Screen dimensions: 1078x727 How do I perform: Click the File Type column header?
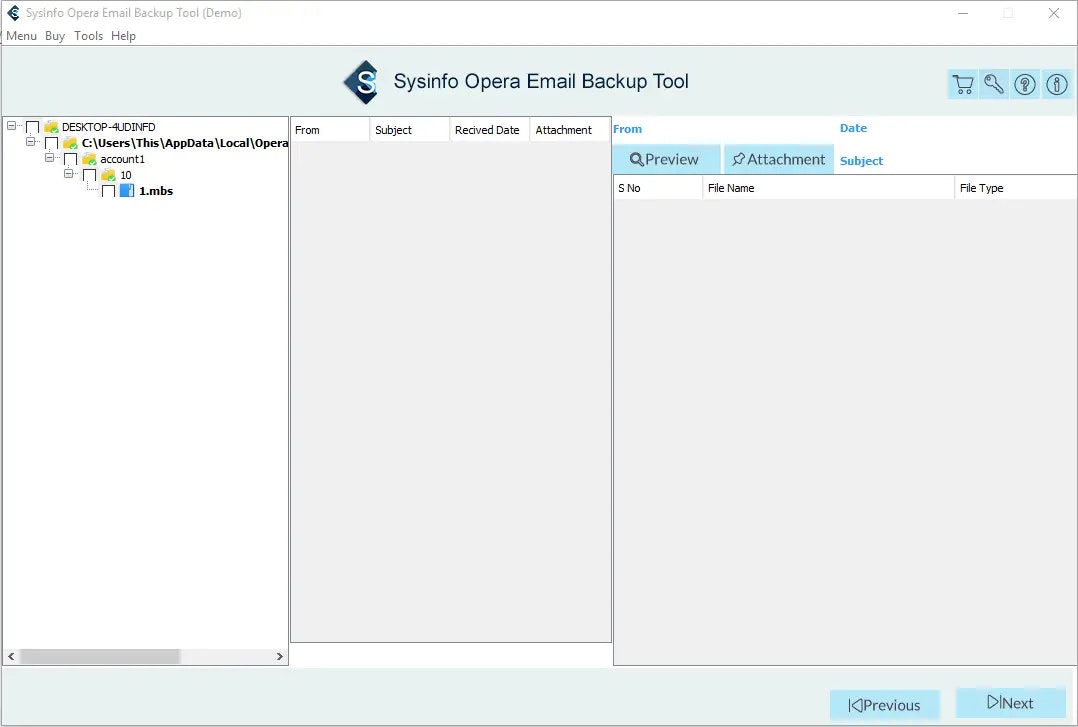(x=1015, y=188)
